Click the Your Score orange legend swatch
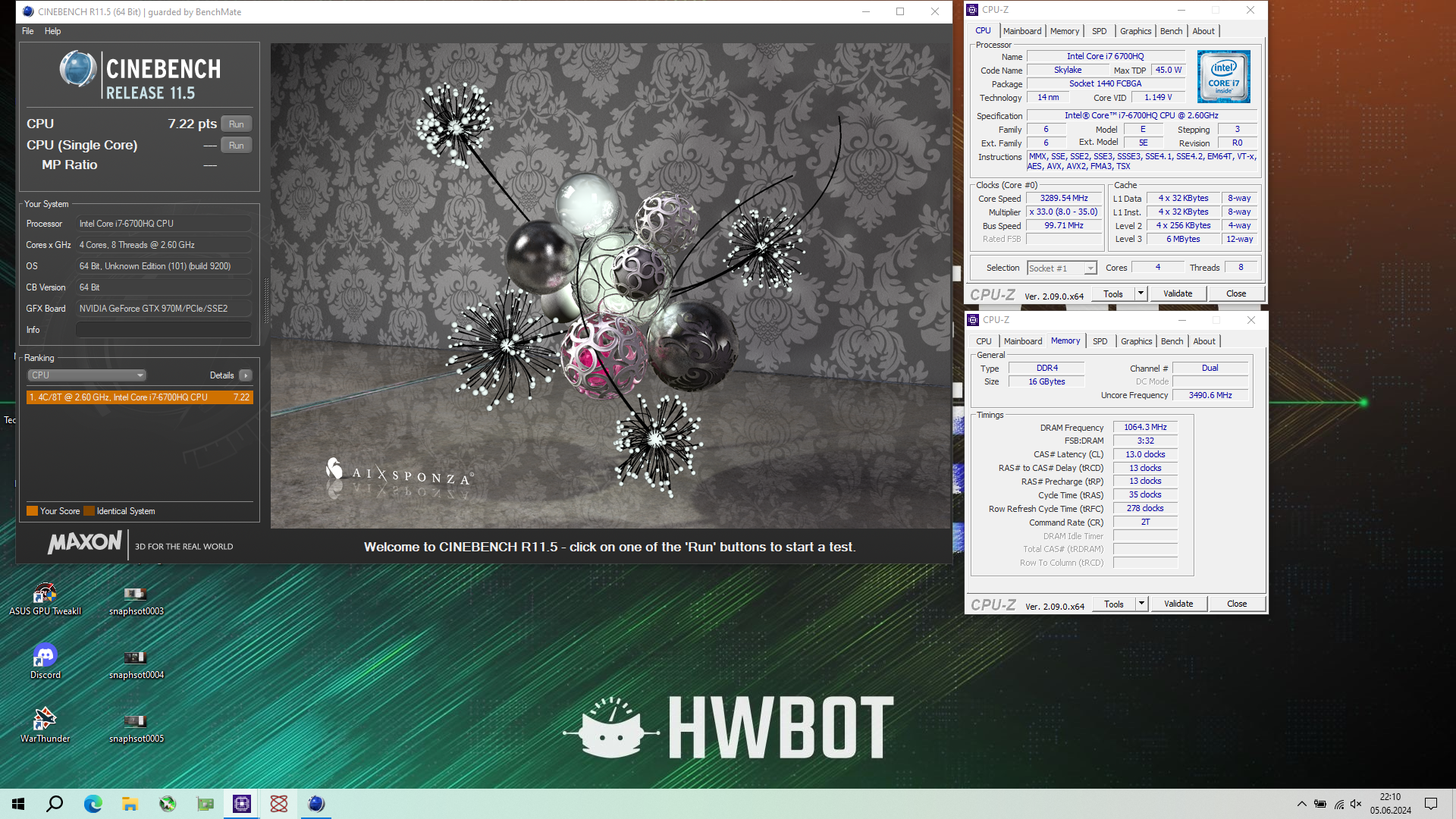Viewport: 1456px width, 819px height. [x=32, y=511]
